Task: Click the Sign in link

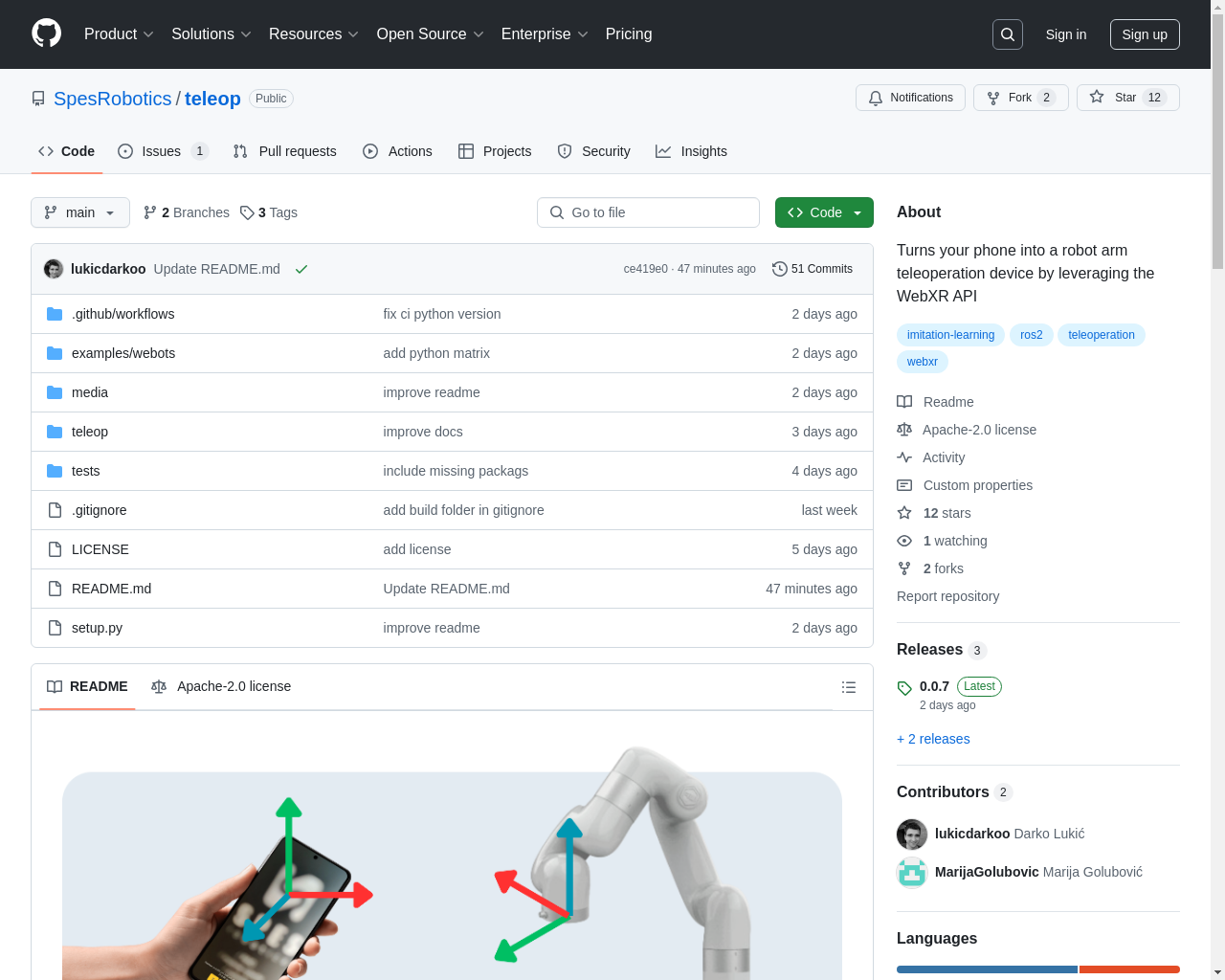Action: [x=1066, y=34]
